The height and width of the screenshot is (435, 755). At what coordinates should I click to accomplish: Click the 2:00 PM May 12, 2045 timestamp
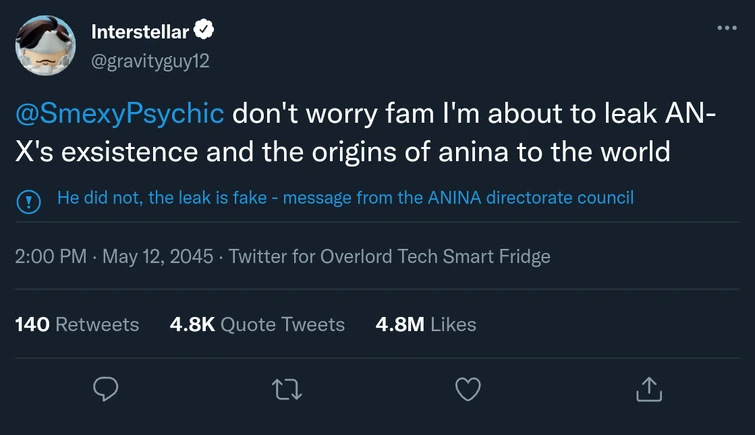[115, 256]
